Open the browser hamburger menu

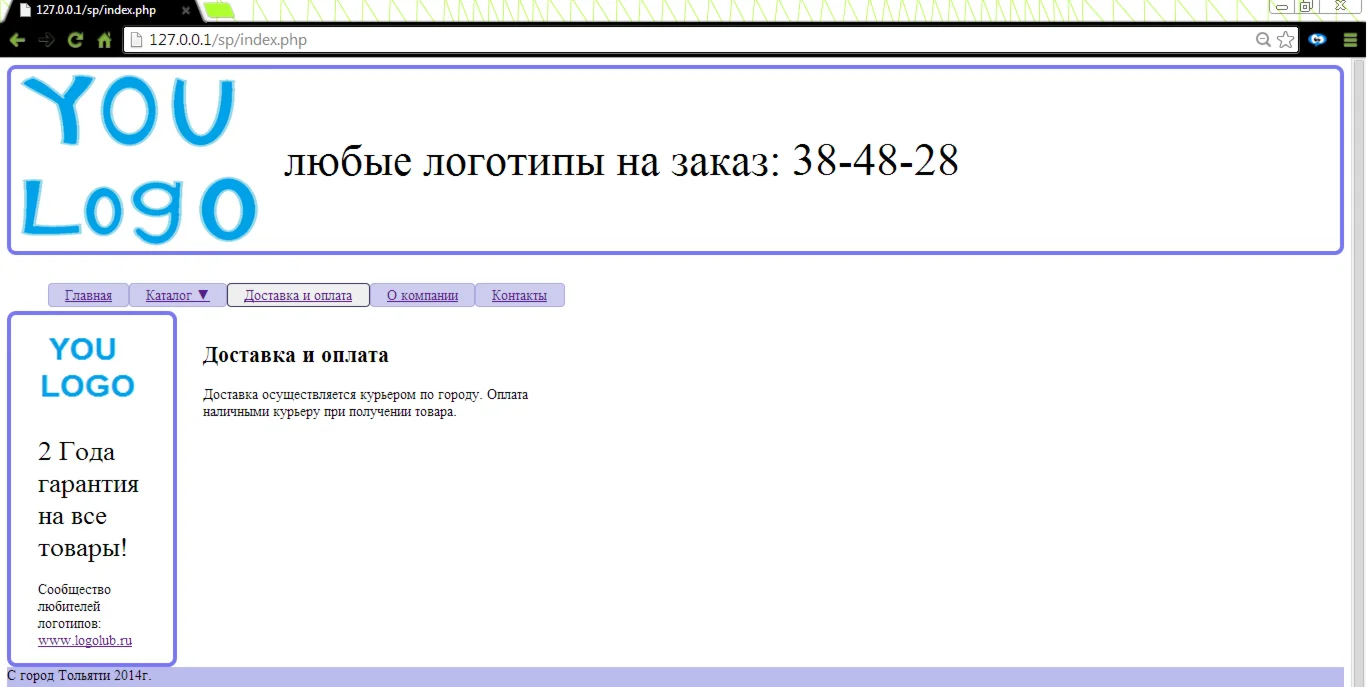point(1350,40)
